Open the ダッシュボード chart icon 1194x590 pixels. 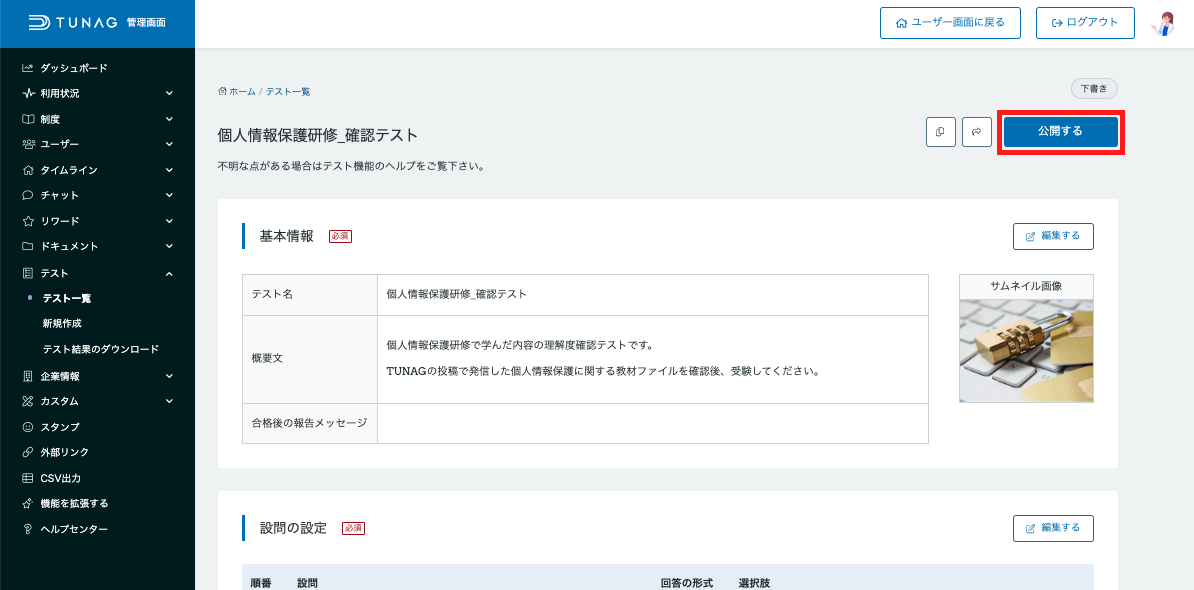tap(27, 68)
